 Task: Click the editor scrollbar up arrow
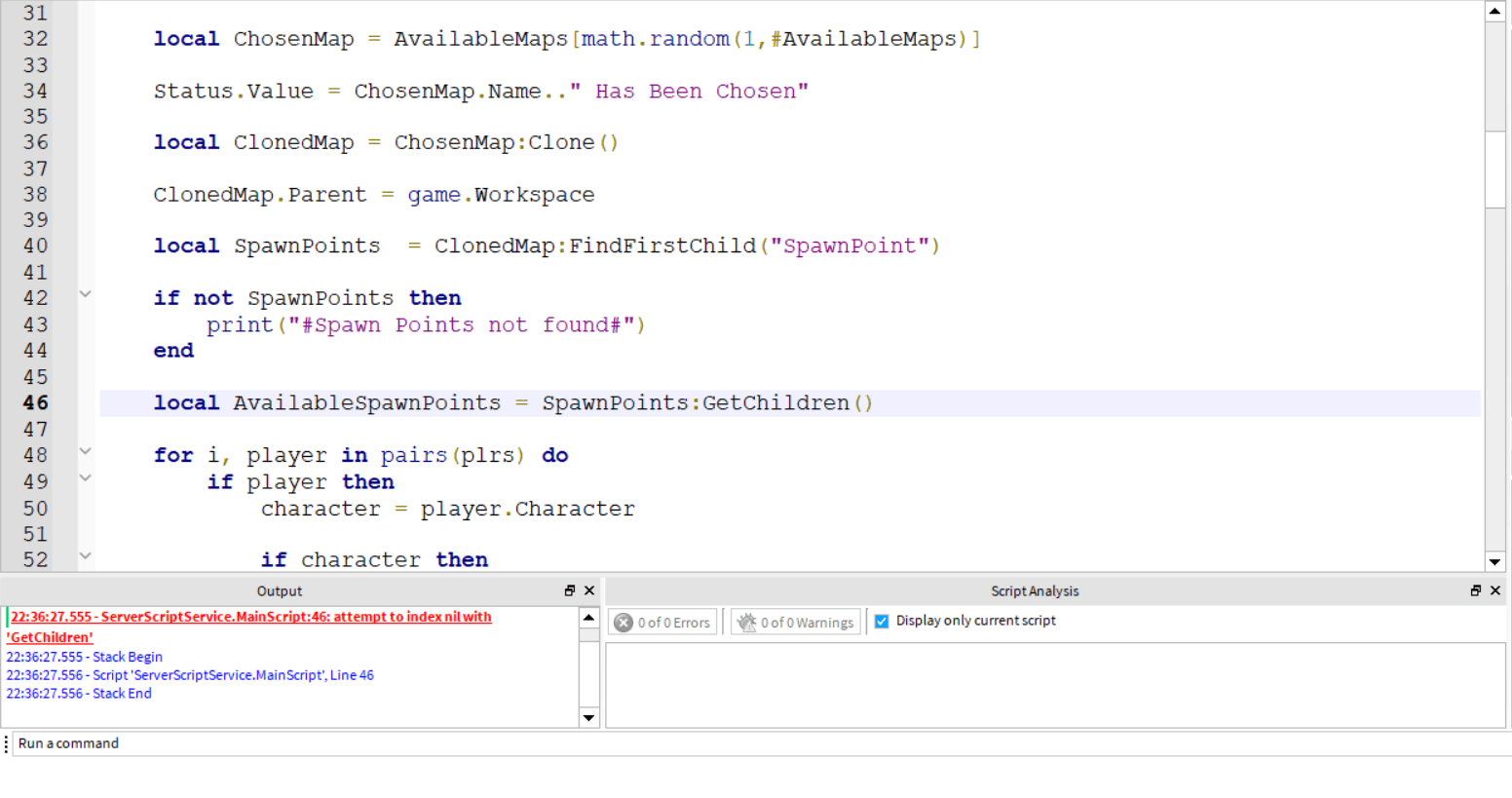pyautogui.click(x=1496, y=11)
